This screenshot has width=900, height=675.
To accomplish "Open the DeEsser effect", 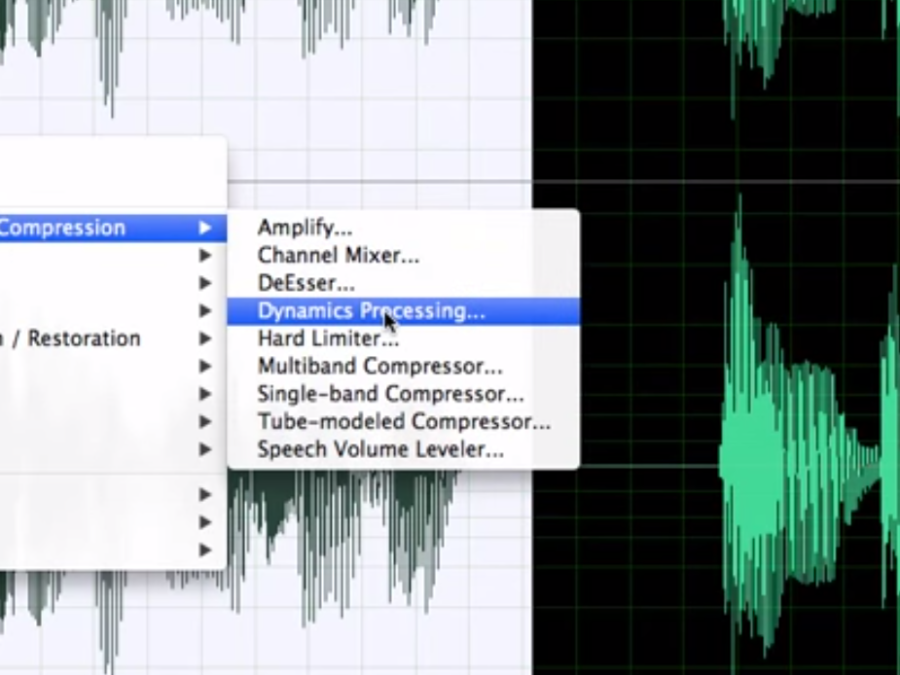I will tap(306, 284).
